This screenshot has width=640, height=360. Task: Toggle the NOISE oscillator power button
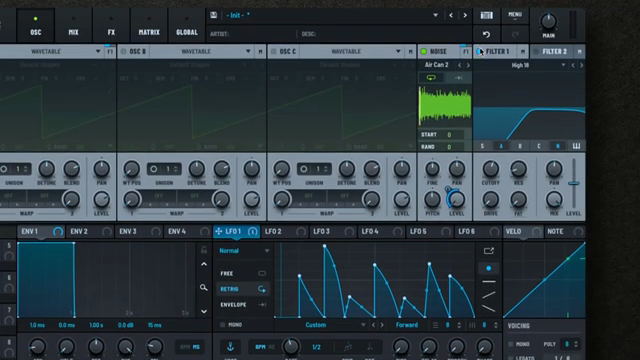coord(424,51)
